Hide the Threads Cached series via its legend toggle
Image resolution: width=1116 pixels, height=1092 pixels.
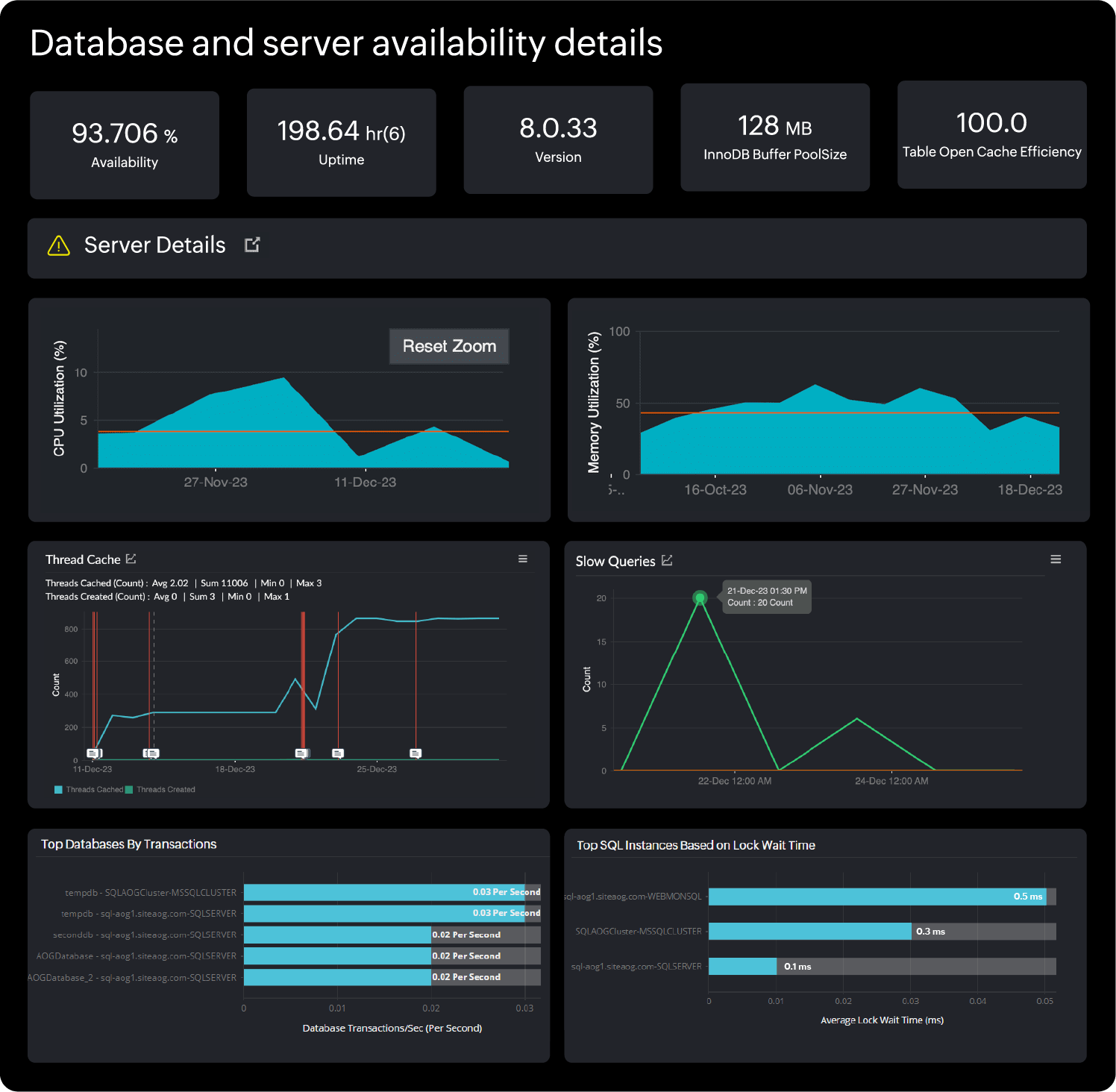coord(90,788)
